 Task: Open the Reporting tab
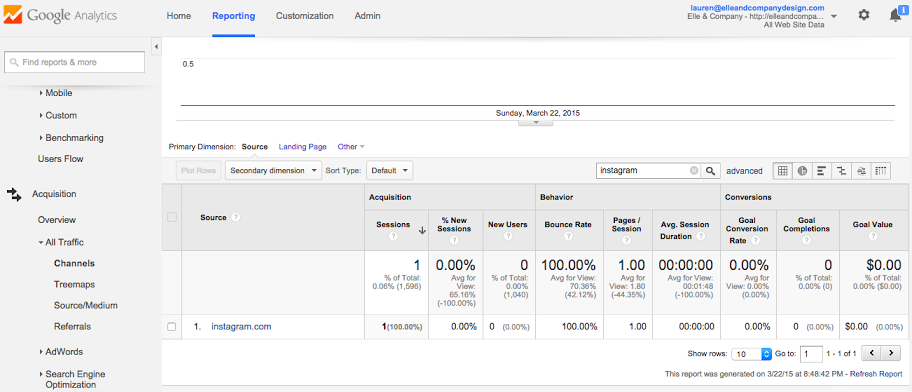click(x=233, y=16)
